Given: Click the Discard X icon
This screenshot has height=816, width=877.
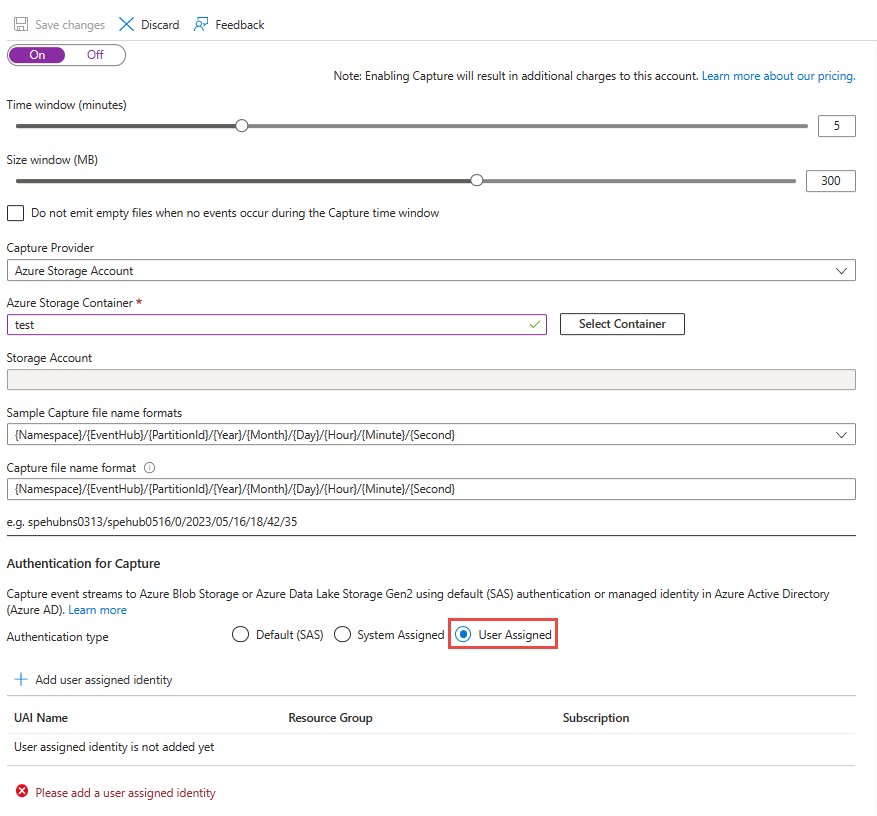Looking at the screenshot, I should 126,24.
